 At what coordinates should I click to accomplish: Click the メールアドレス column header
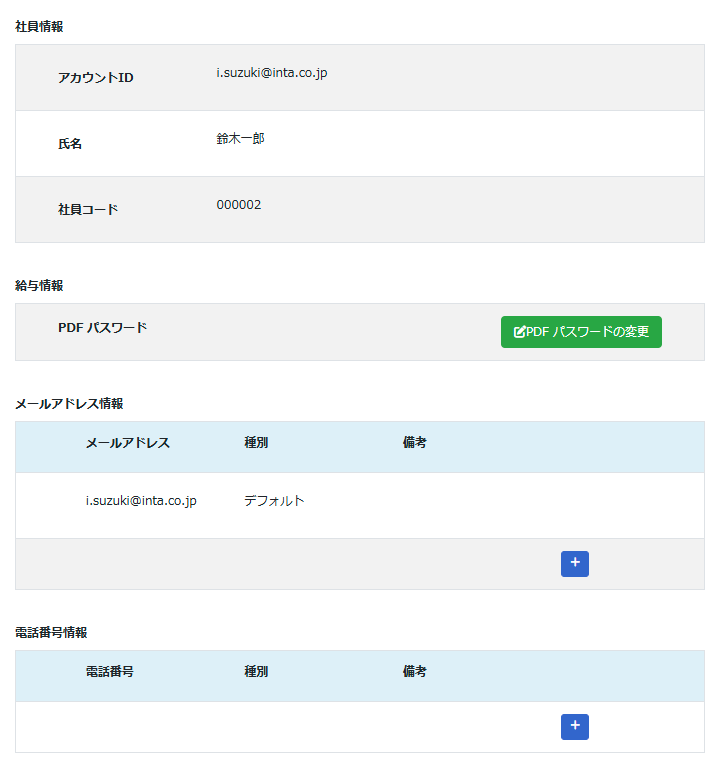click(127, 443)
